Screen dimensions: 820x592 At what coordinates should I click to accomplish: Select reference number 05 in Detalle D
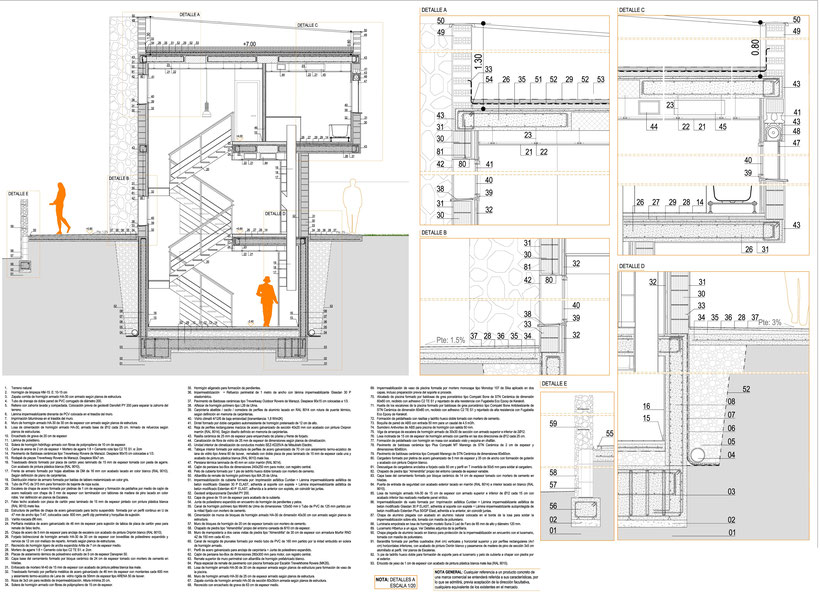click(x=731, y=441)
